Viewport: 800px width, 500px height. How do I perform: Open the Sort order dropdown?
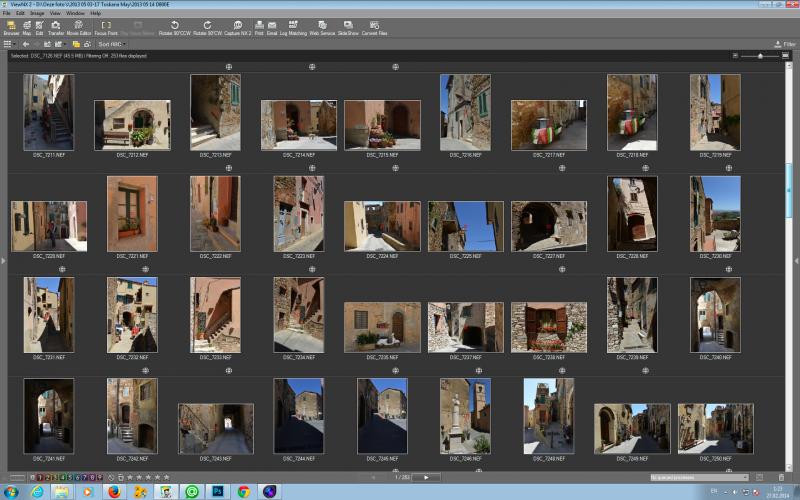click(112, 44)
